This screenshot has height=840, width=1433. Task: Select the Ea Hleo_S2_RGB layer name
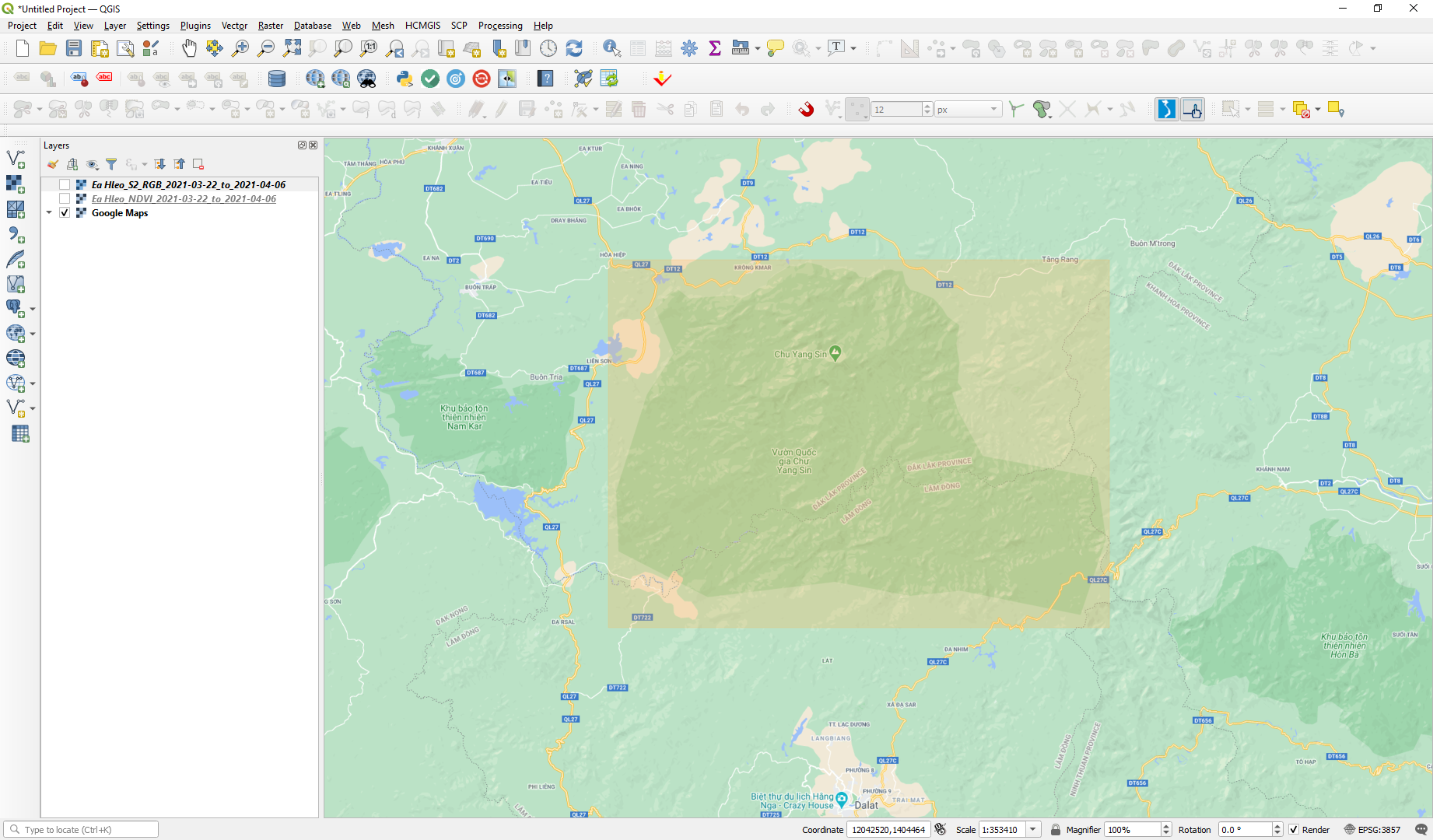(x=188, y=185)
